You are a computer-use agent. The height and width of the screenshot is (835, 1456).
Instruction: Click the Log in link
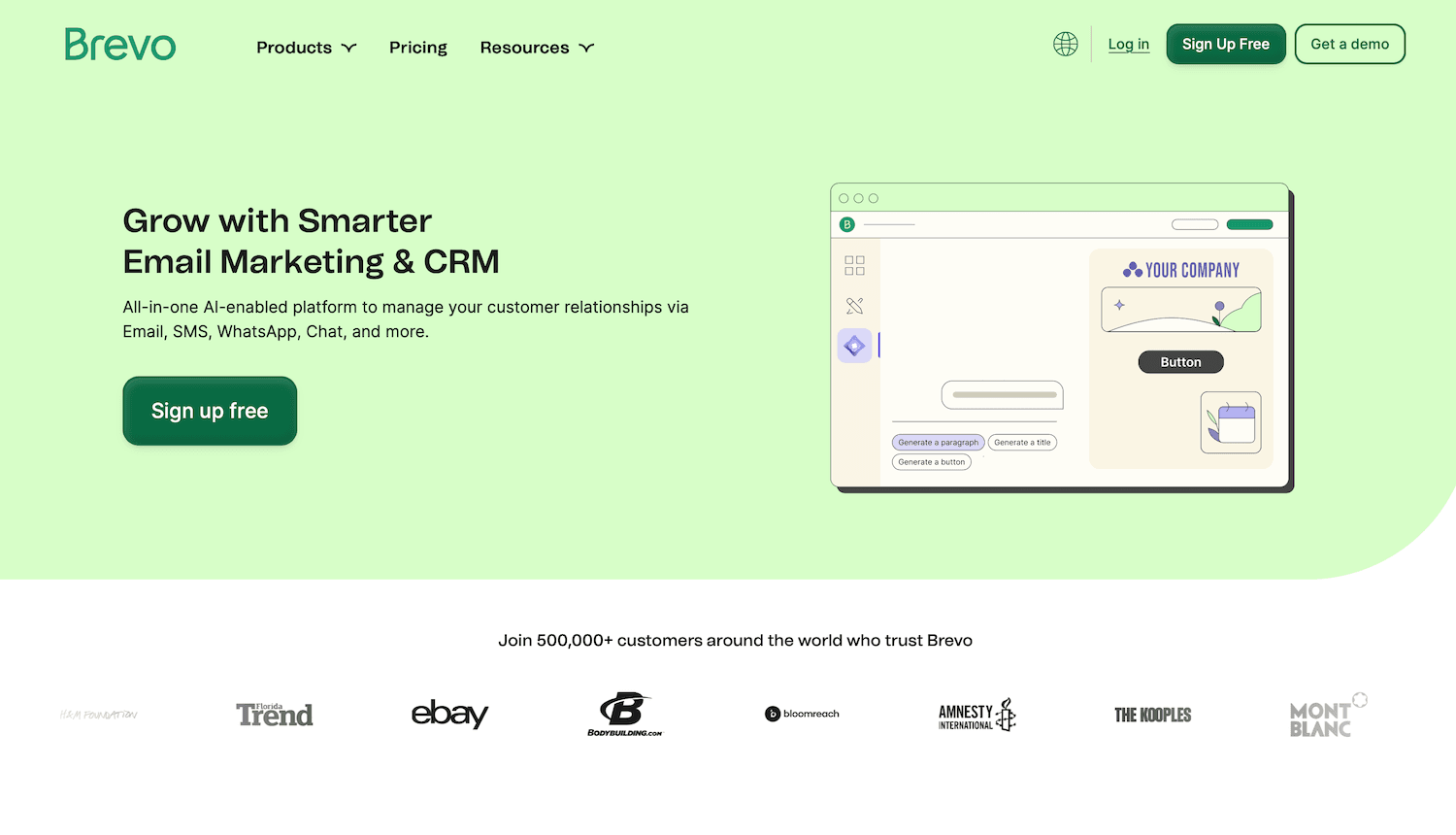tap(1128, 45)
